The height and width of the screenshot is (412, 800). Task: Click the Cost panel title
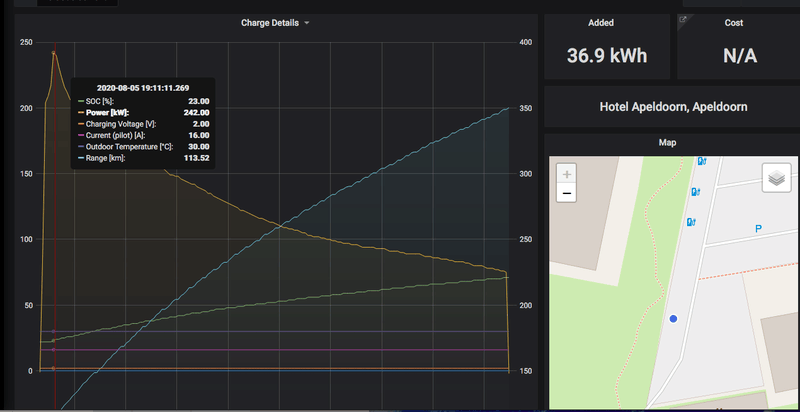(734, 23)
